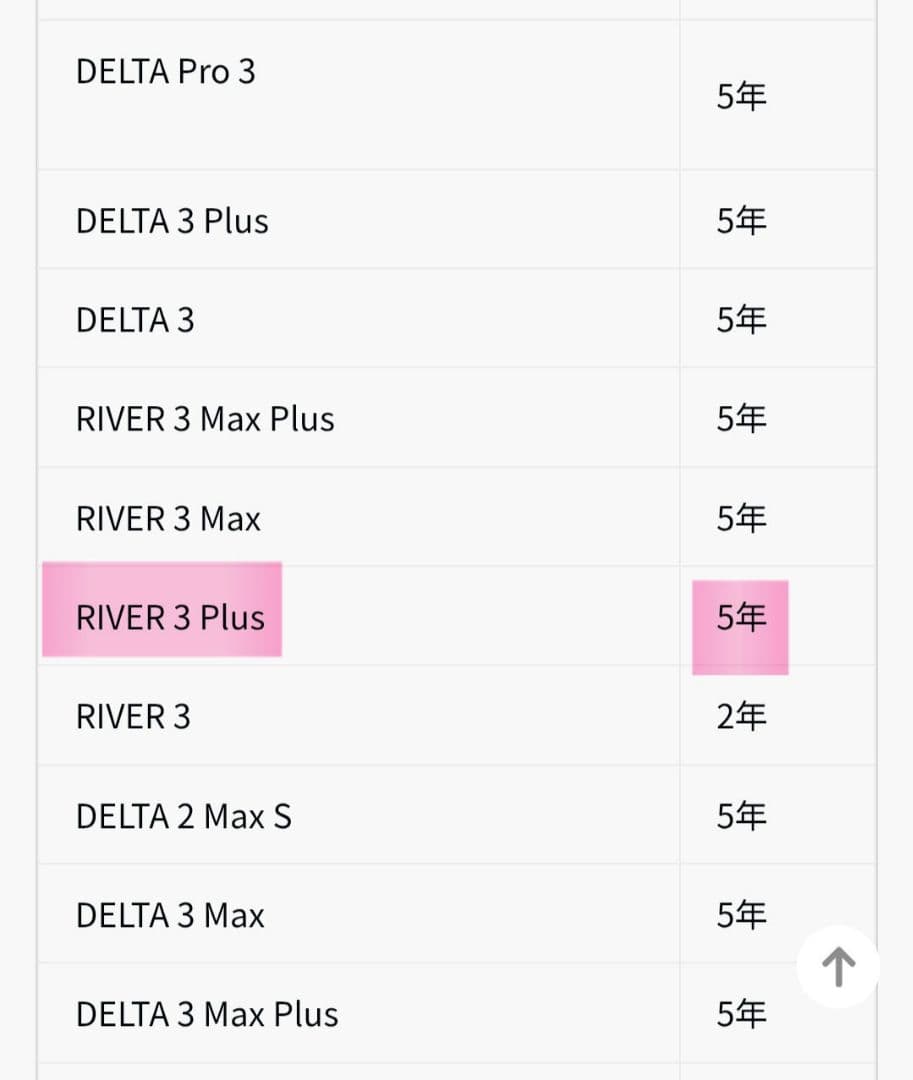Click the 5年 value for DELTA 2 Max S

741,817
